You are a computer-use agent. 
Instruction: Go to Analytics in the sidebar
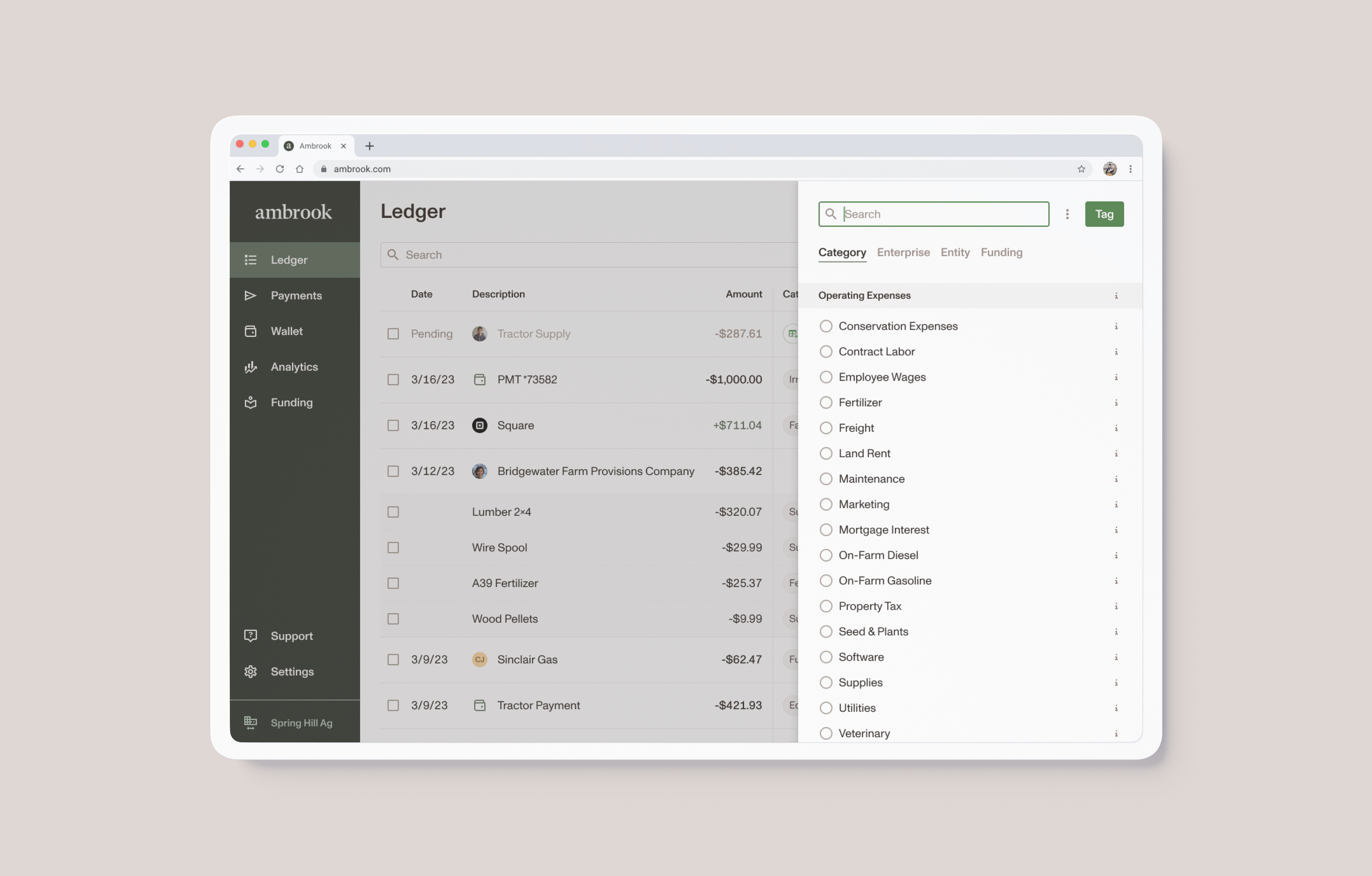coord(293,367)
